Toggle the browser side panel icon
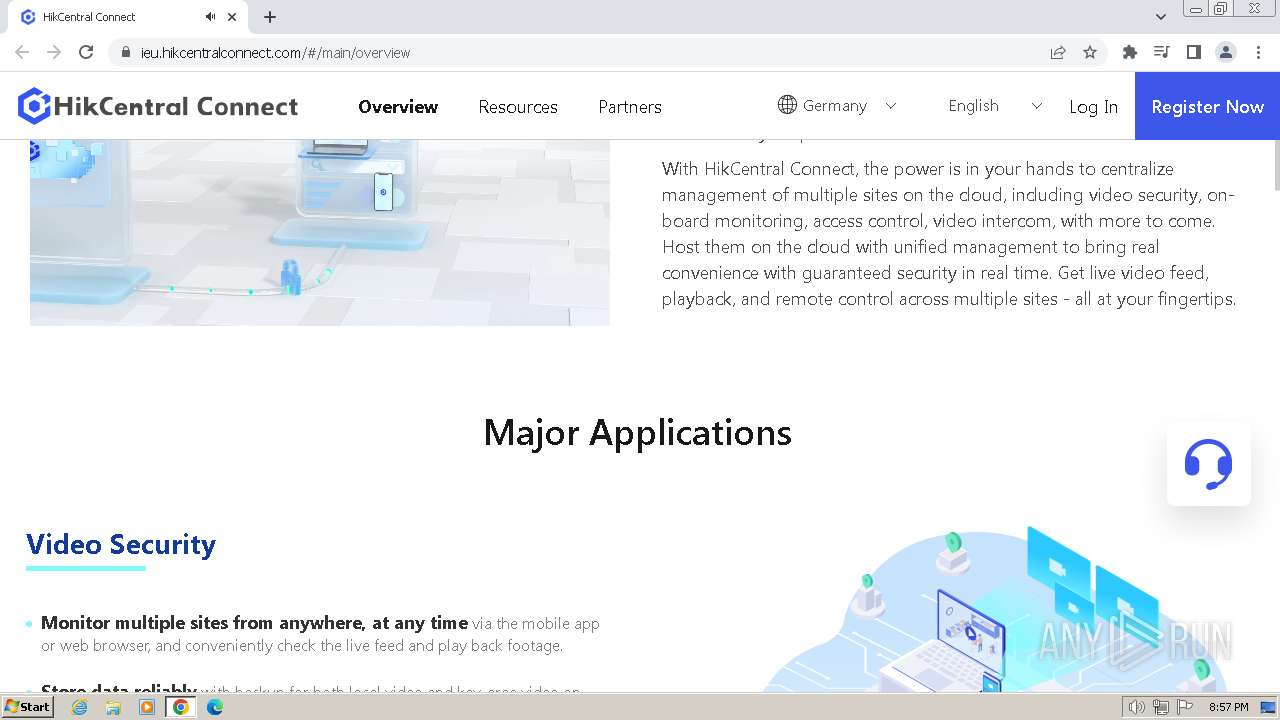Image resolution: width=1280 pixels, height=720 pixels. [1194, 52]
